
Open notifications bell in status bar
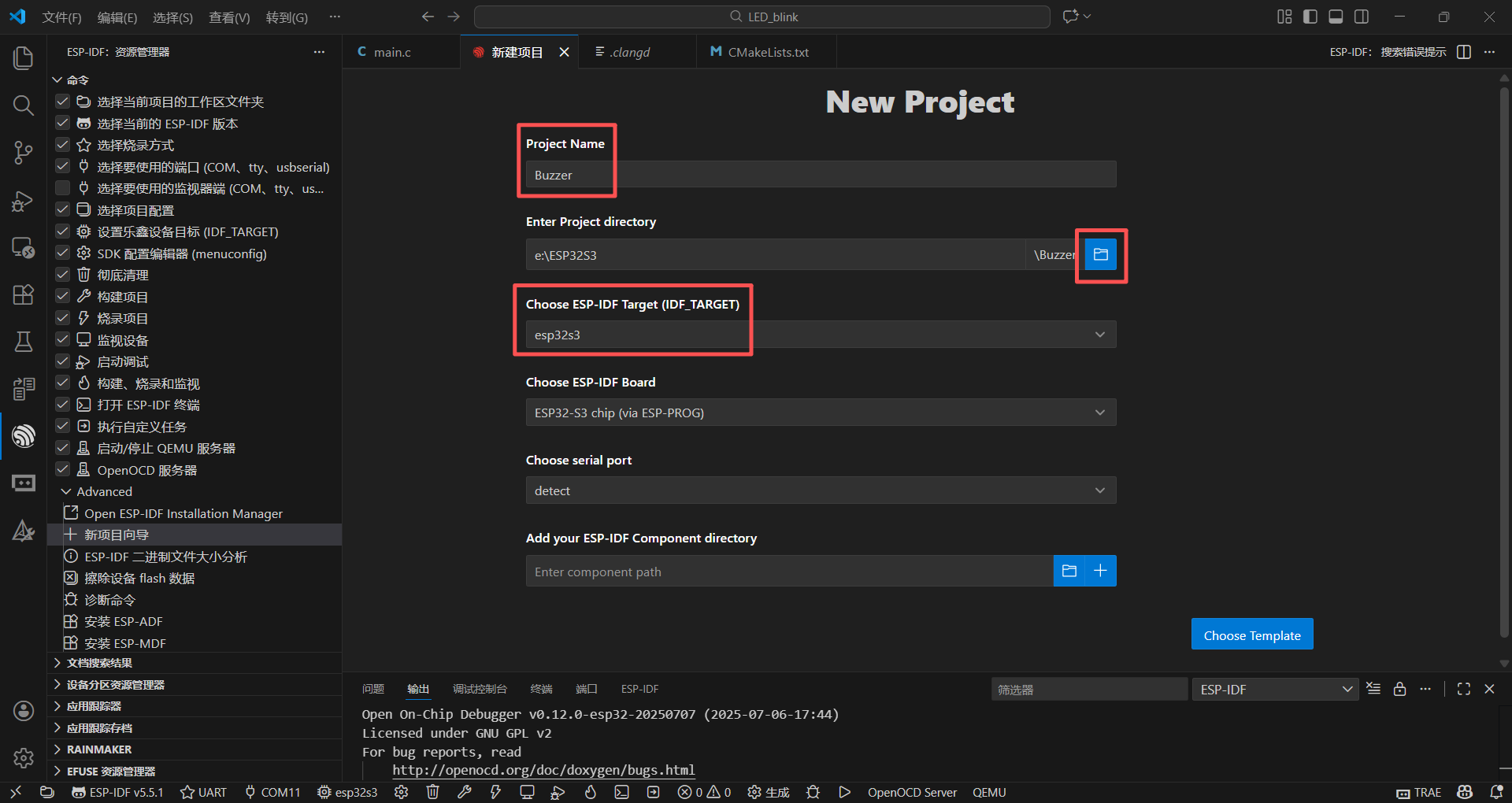(1496, 792)
